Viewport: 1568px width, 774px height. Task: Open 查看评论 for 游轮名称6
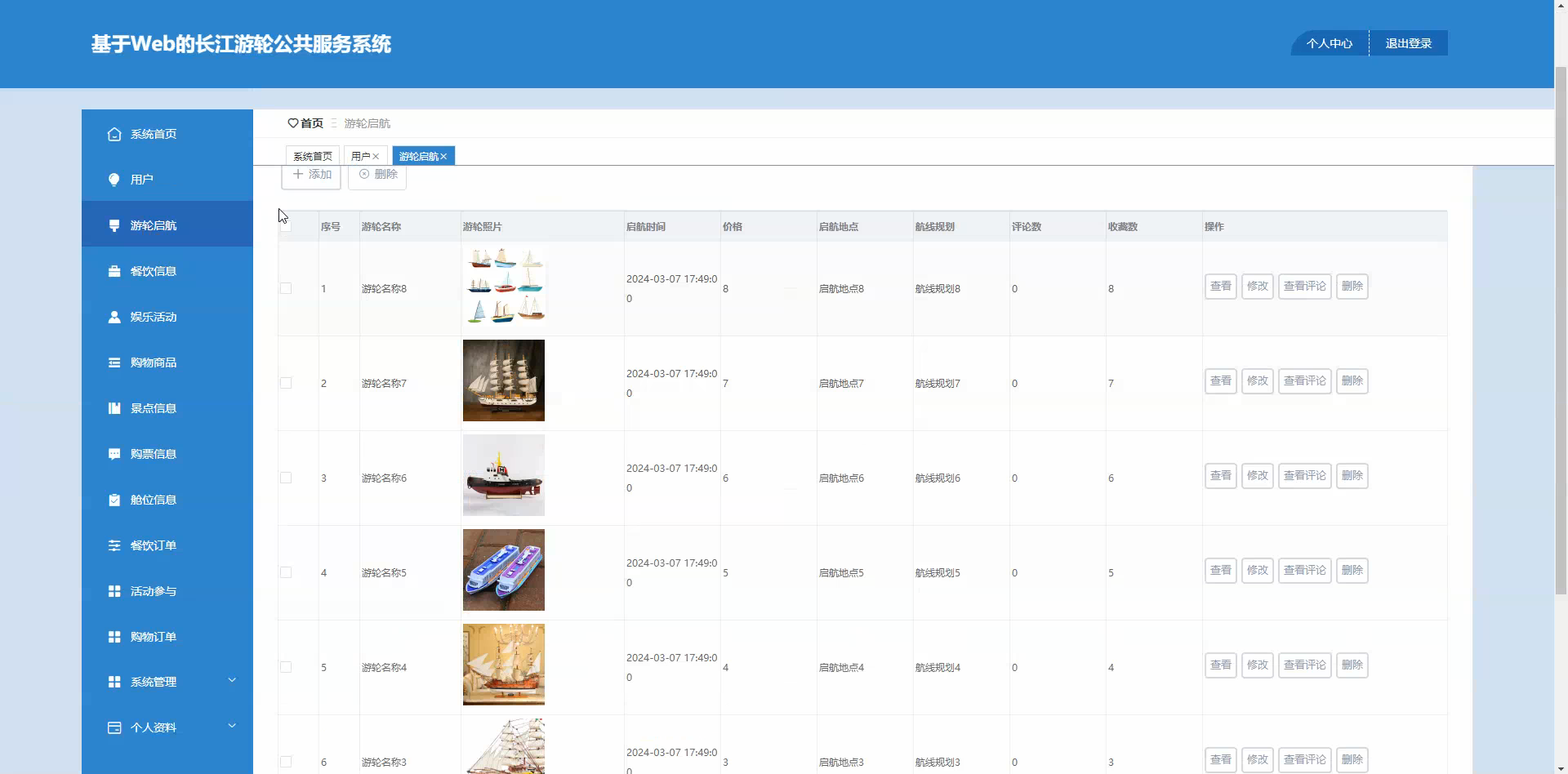pos(1305,476)
